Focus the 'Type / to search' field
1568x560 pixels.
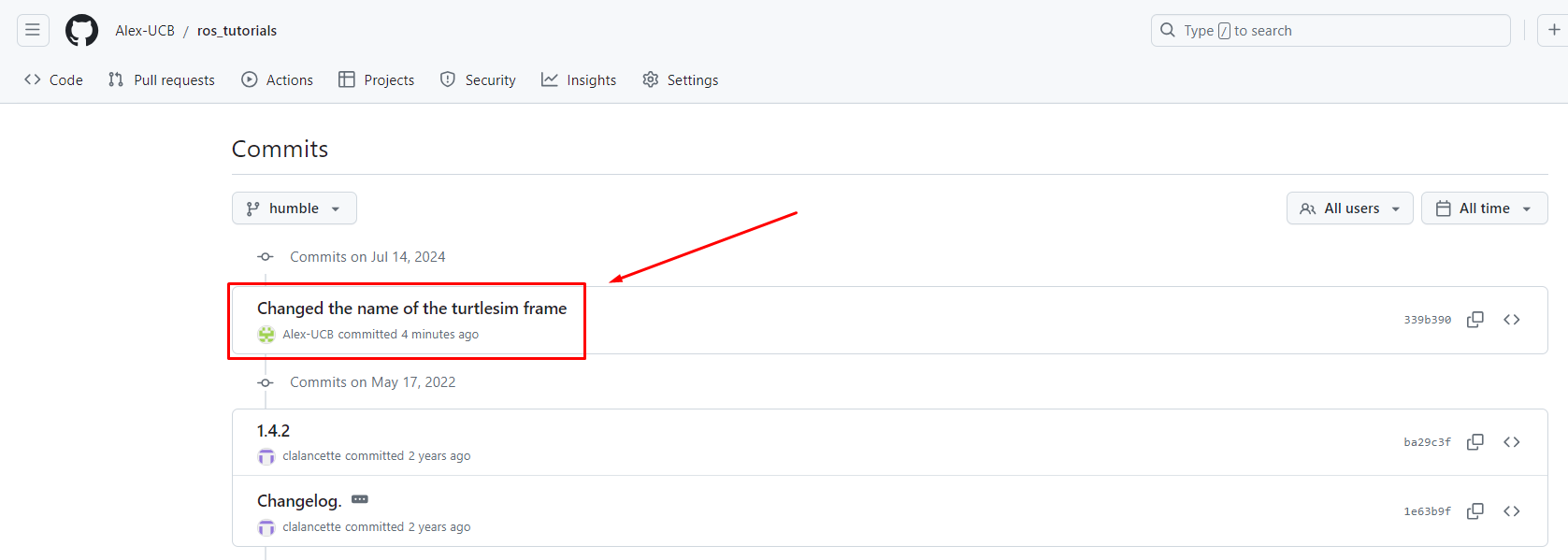[1331, 30]
